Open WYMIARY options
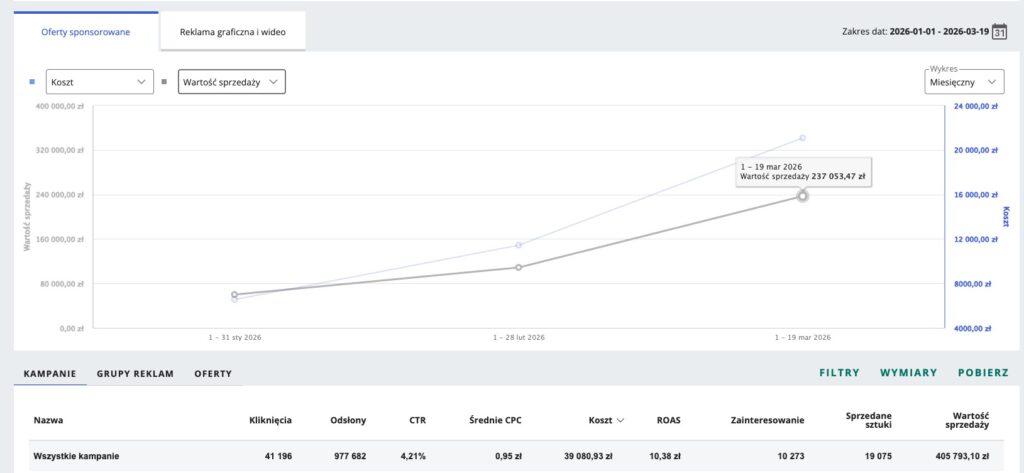Screen dimensions: 1024x473 pos(908,373)
